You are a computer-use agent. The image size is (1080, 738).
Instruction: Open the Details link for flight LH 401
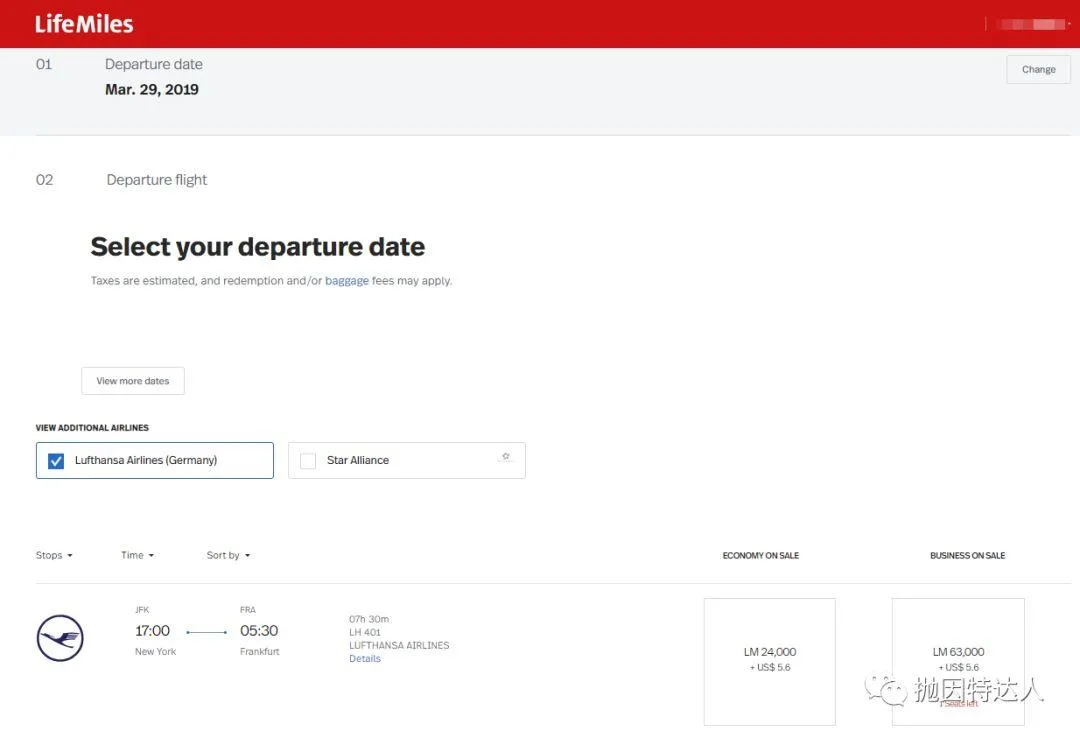pos(365,659)
